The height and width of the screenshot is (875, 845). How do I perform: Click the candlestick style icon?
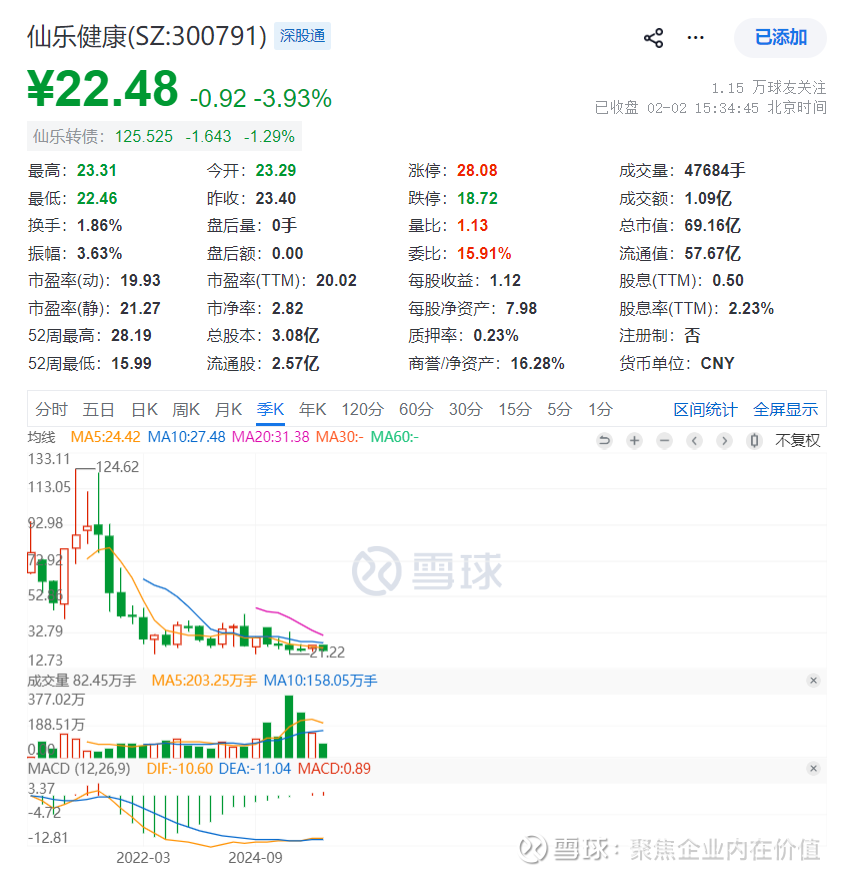pos(754,441)
